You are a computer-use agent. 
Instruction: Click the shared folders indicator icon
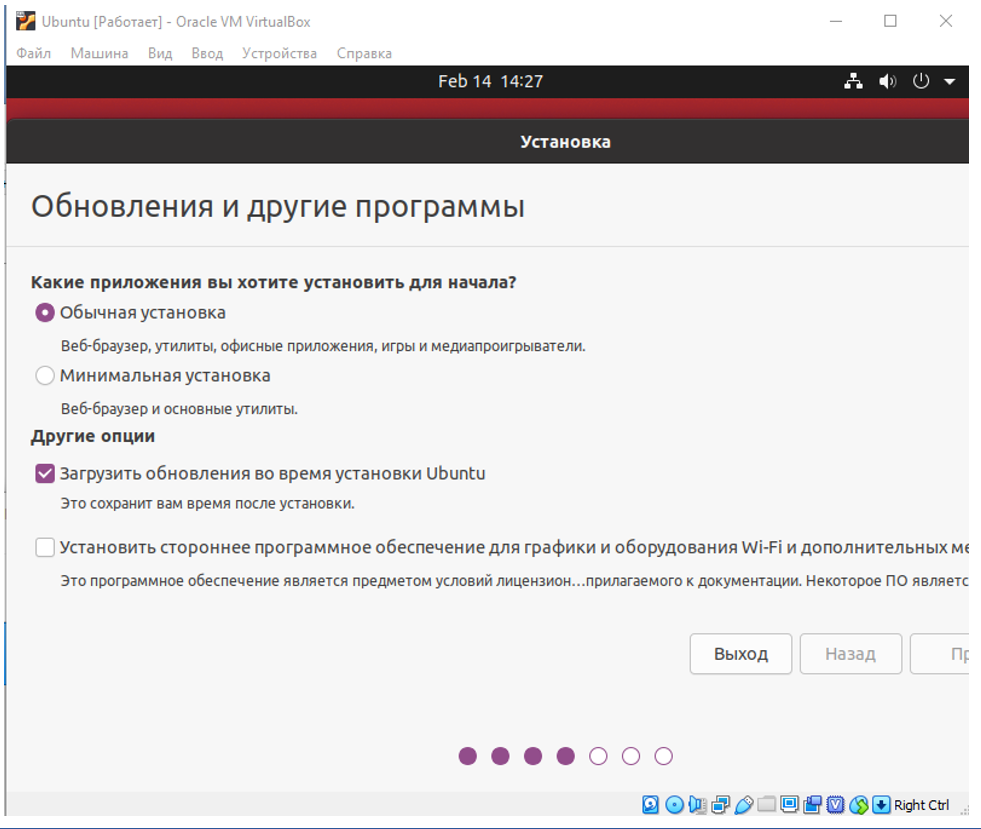tap(766, 804)
